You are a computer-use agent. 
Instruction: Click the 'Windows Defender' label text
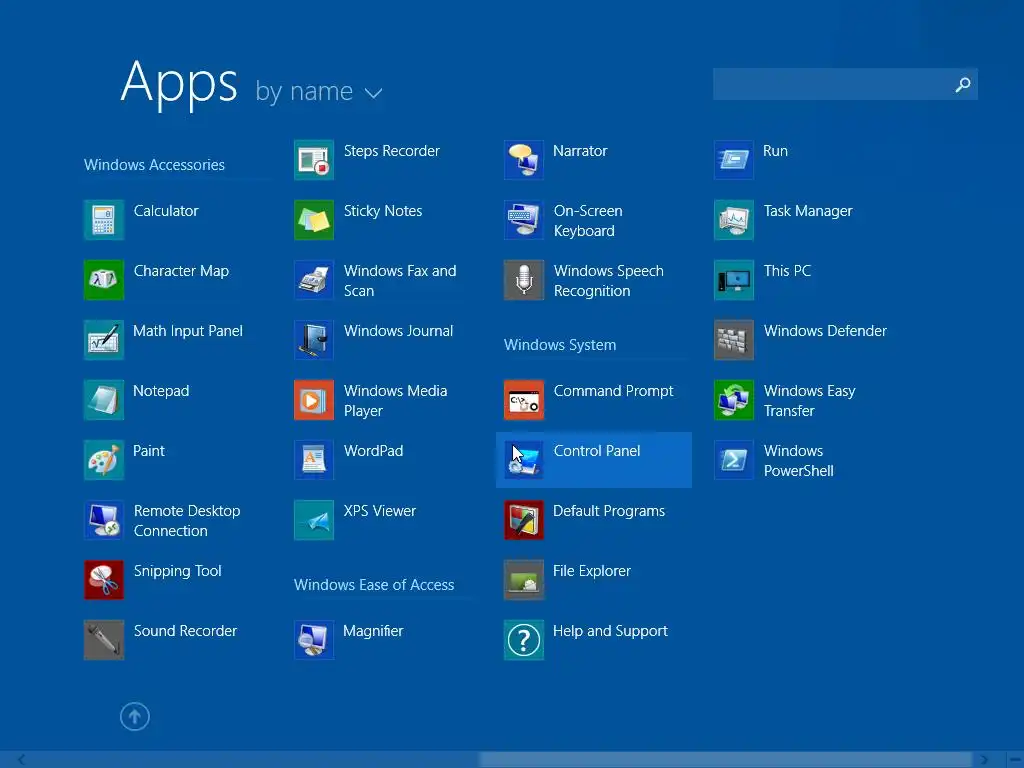(x=825, y=331)
